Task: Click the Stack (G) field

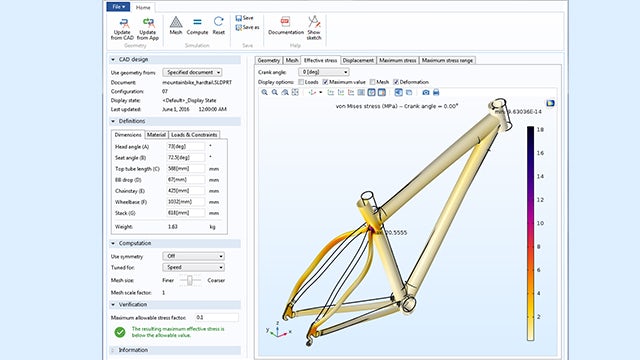Action: pyautogui.click(x=186, y=213)
